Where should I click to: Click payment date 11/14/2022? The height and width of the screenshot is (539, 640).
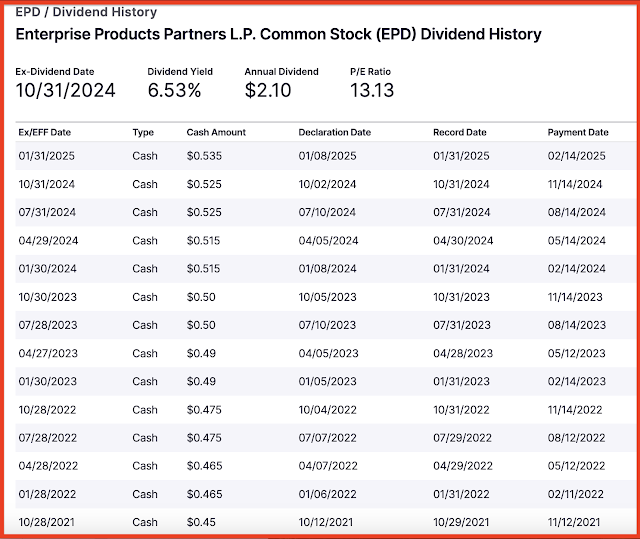575,410
